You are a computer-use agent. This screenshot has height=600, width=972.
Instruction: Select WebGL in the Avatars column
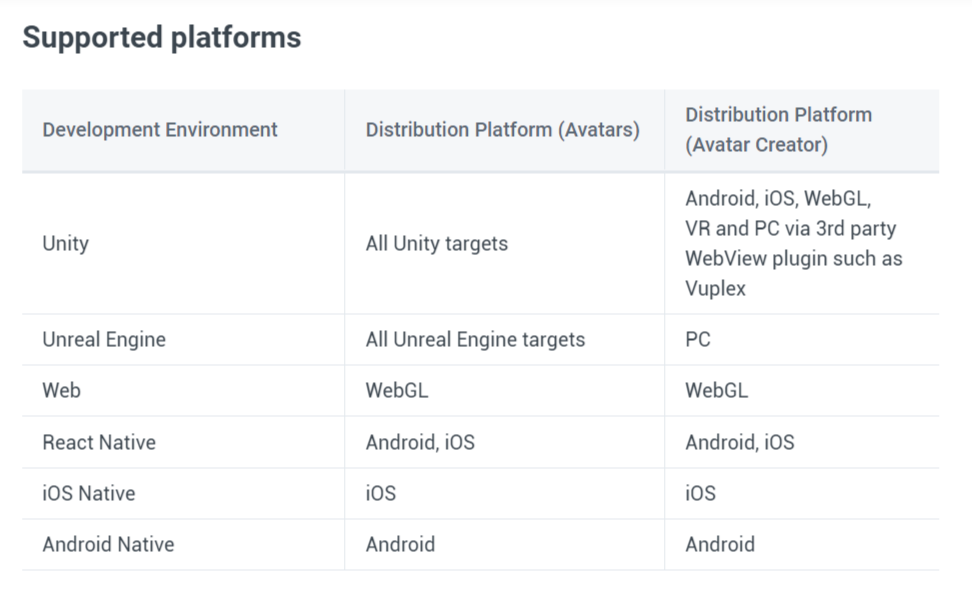397,390
